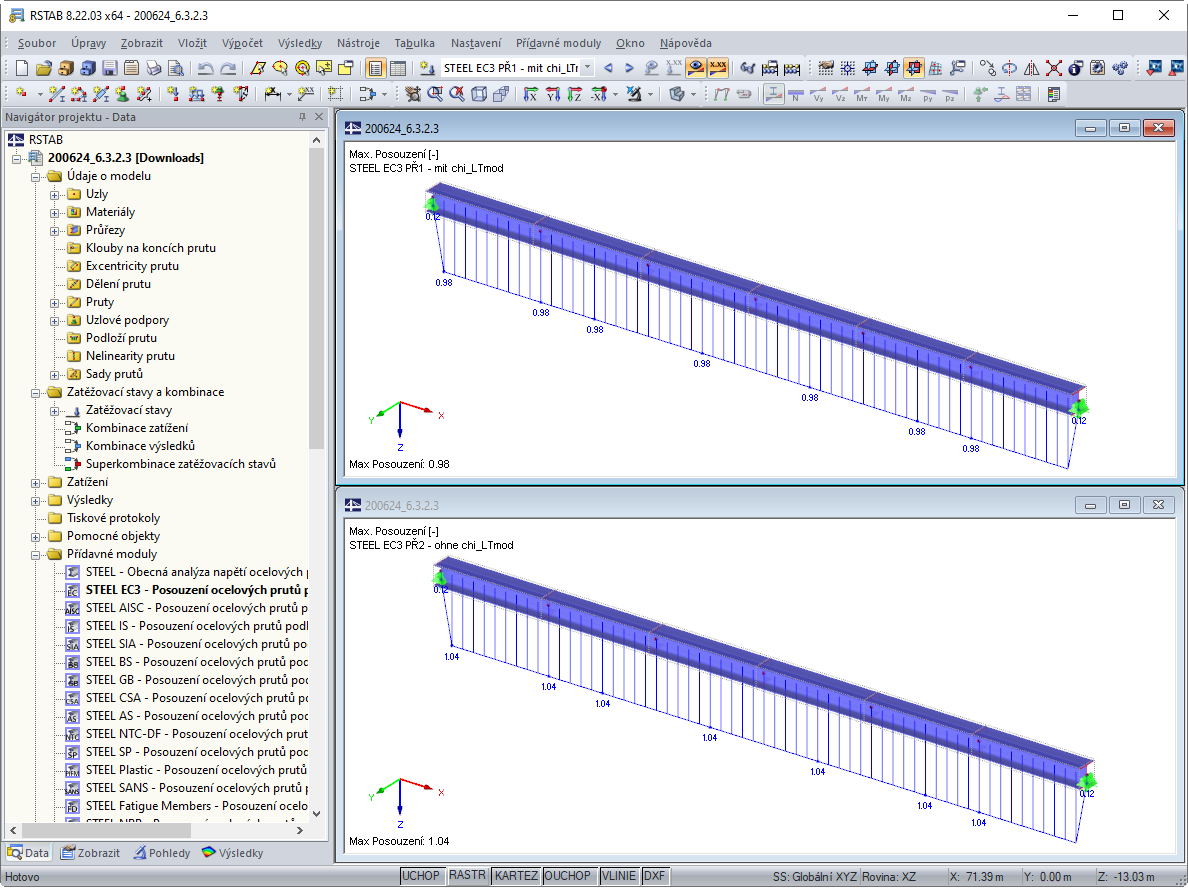This screenshot has height=891, width=1188.
Task: Expand the Sady prutů tree node
Action: (x=55, y=375)
